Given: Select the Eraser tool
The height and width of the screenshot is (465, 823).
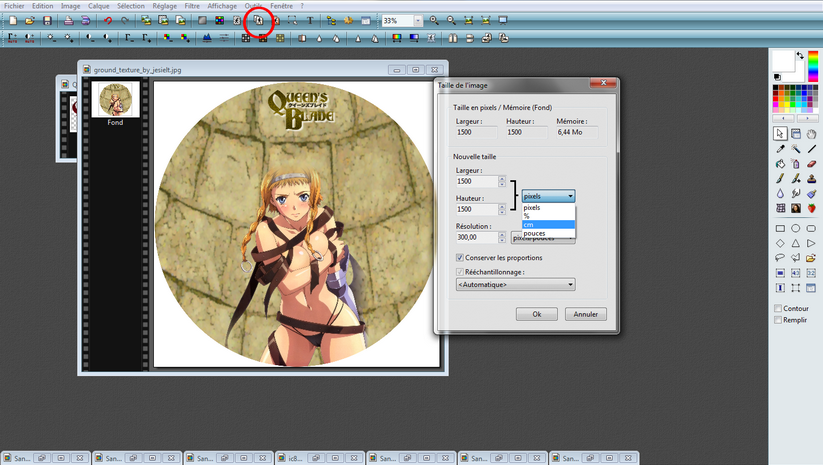Looking at the screenshot, I should pos(811,164).
